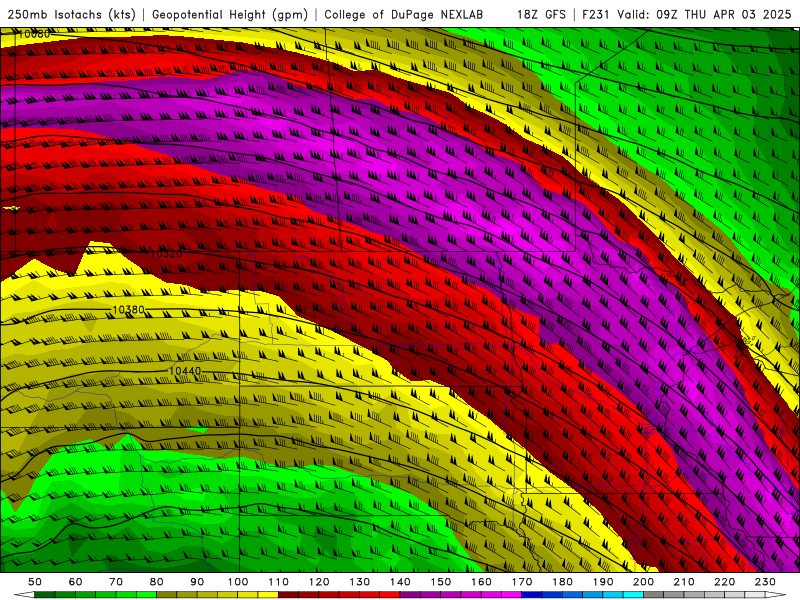Click the 120 knot legend label
Image resolution: width=800 pixels, height=600 pixels.
click(319, 582)
